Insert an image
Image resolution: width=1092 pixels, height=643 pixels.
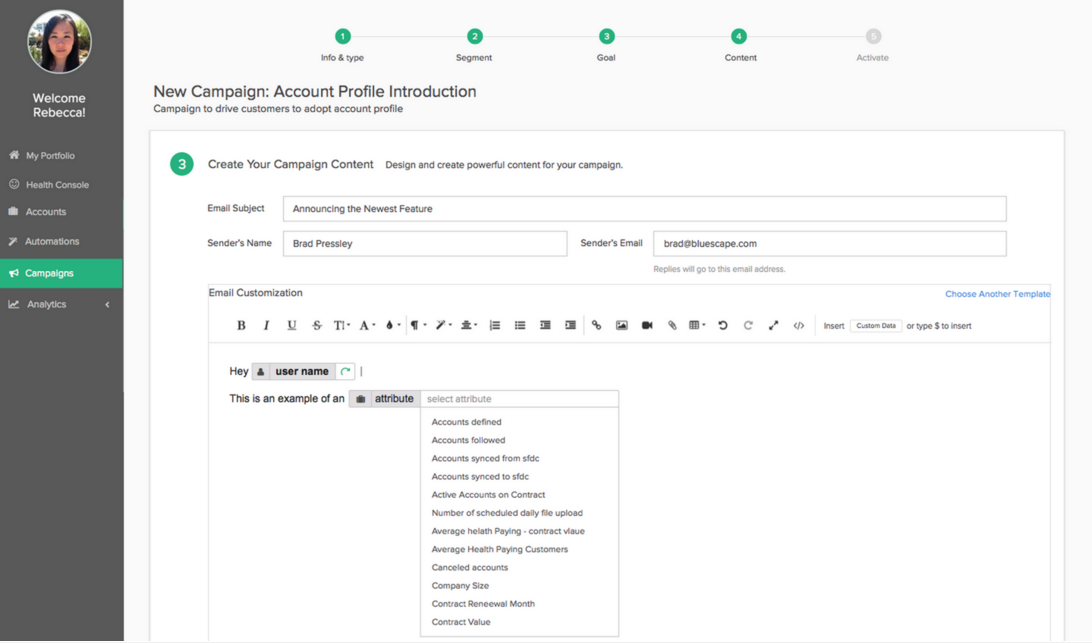click(x=622, y=325)
